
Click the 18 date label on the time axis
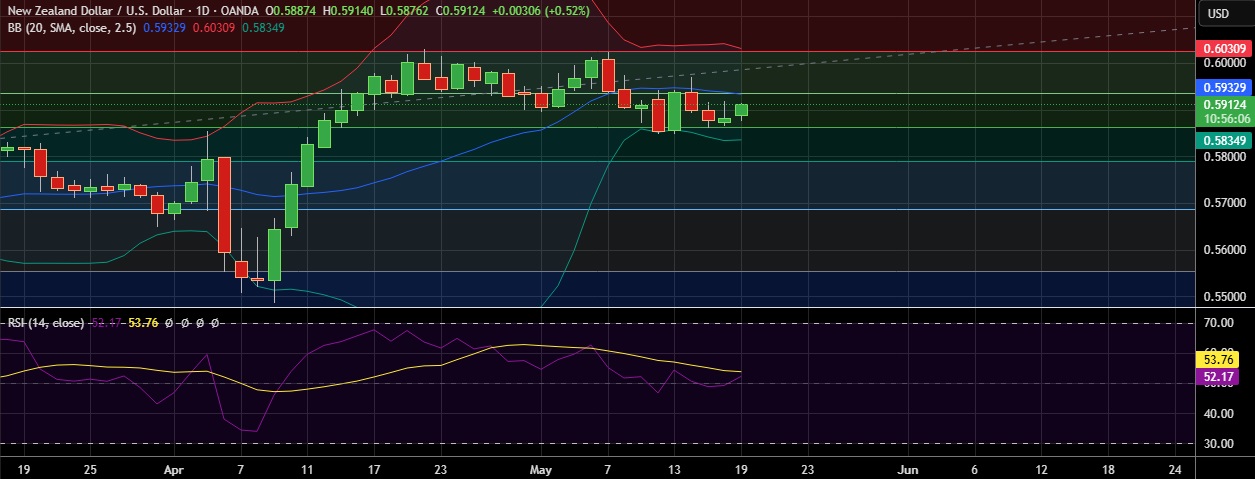1107,469
